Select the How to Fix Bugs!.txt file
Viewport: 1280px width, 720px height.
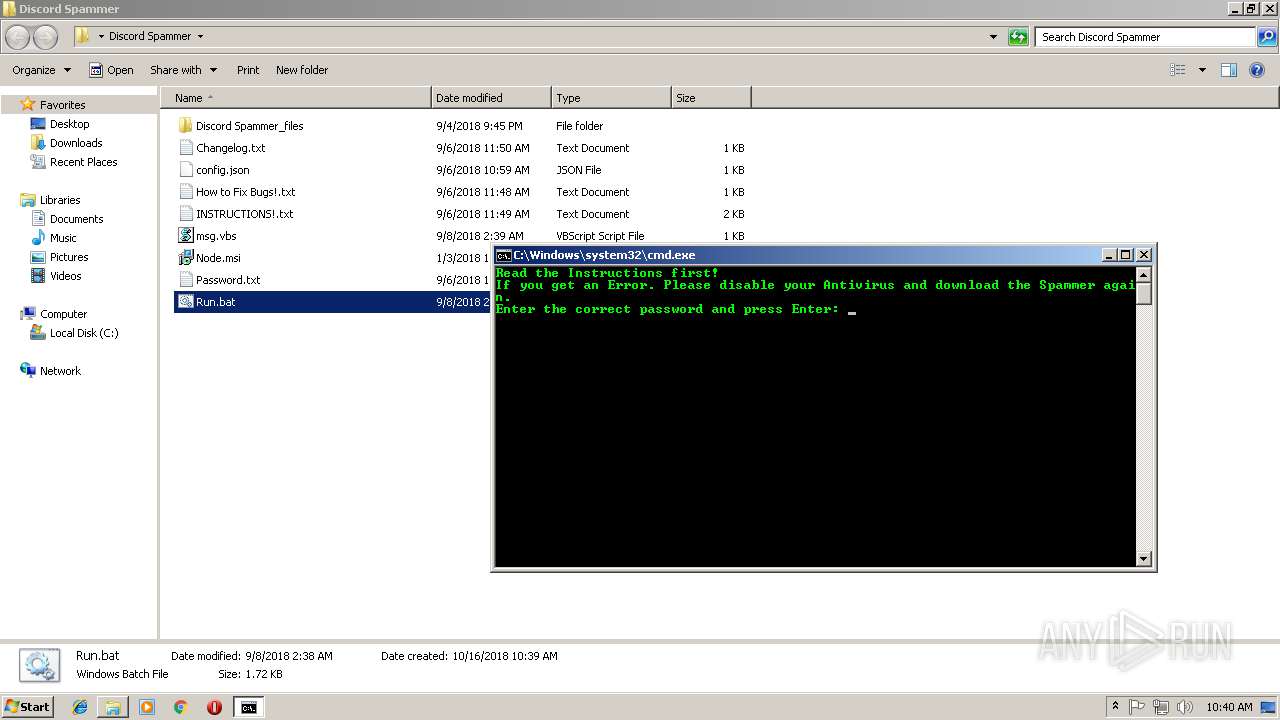point(245,192)
